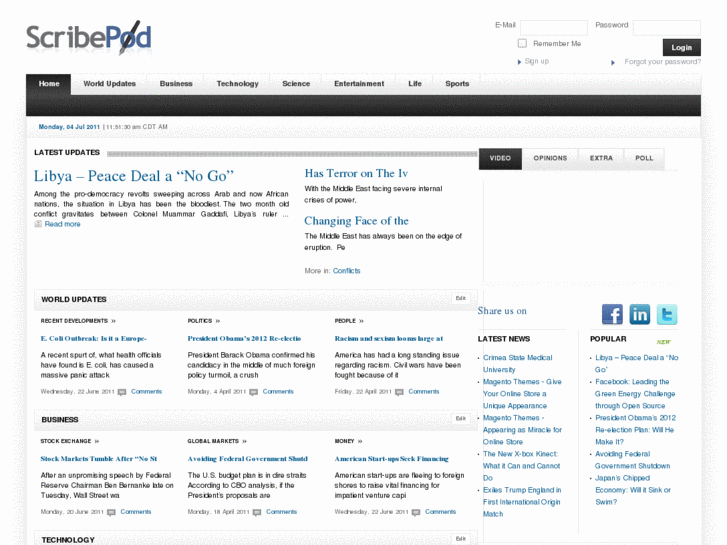Go to Business navigation item
The height and width of the screenshot is (545, 727).
176,84
